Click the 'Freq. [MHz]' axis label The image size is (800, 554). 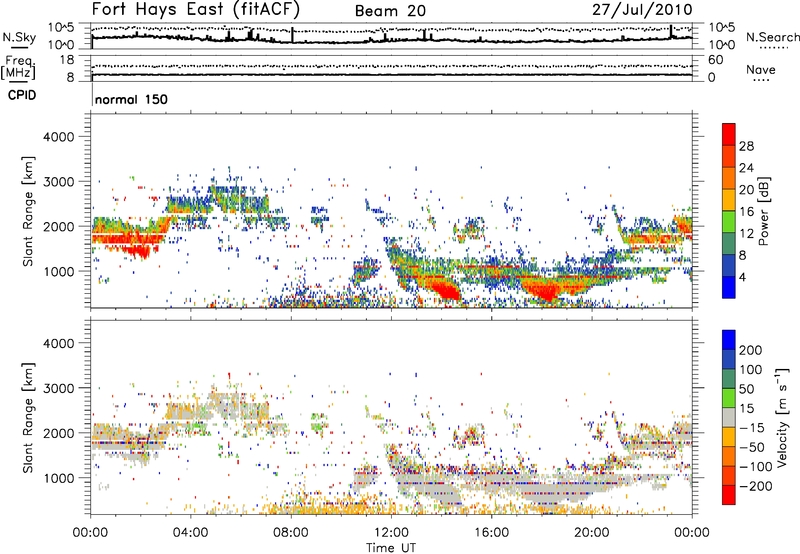pyautogui.click(x=18, y=67)
